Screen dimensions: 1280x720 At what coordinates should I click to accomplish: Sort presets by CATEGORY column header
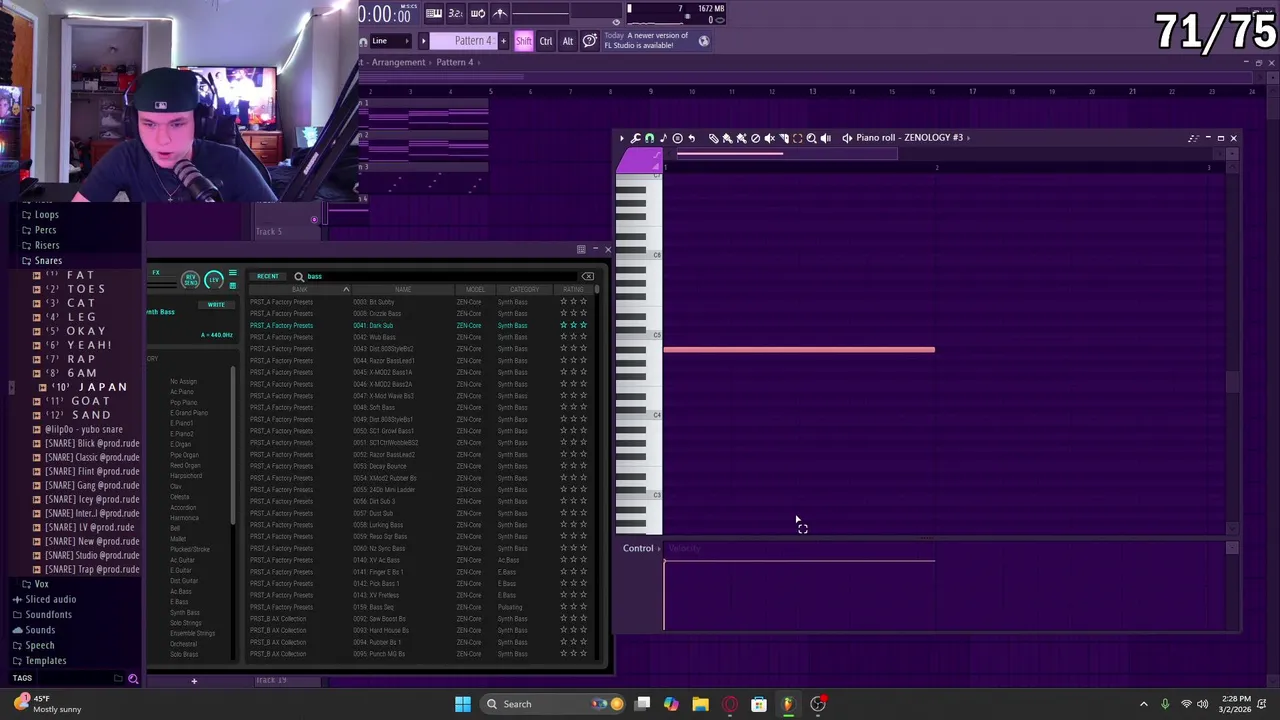(524, 290)
